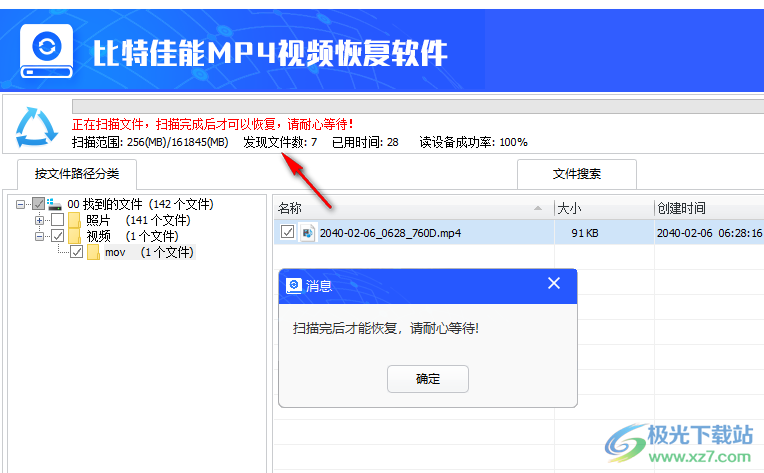Click the app logo drive icon in header
Screen dimensions: 764x473
pos(46,52)
